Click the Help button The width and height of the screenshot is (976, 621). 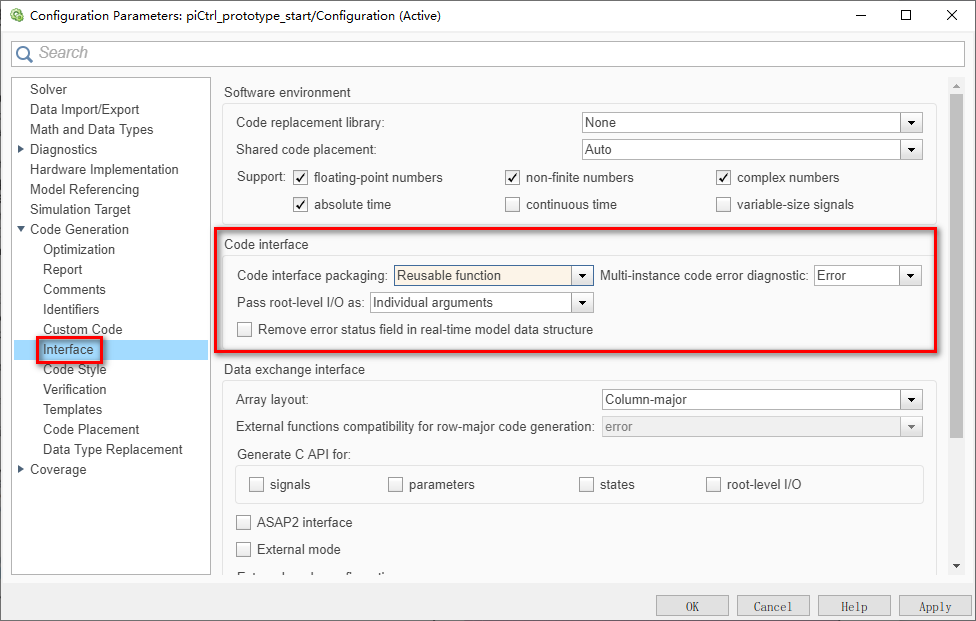[x=853, y=606]
